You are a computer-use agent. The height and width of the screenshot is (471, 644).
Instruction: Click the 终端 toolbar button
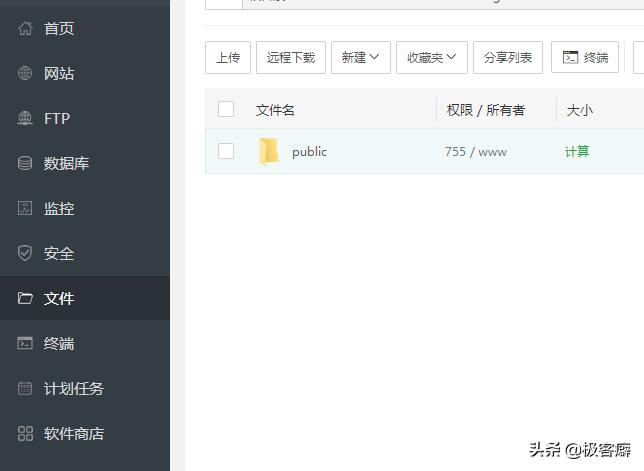tap(585, 57)
